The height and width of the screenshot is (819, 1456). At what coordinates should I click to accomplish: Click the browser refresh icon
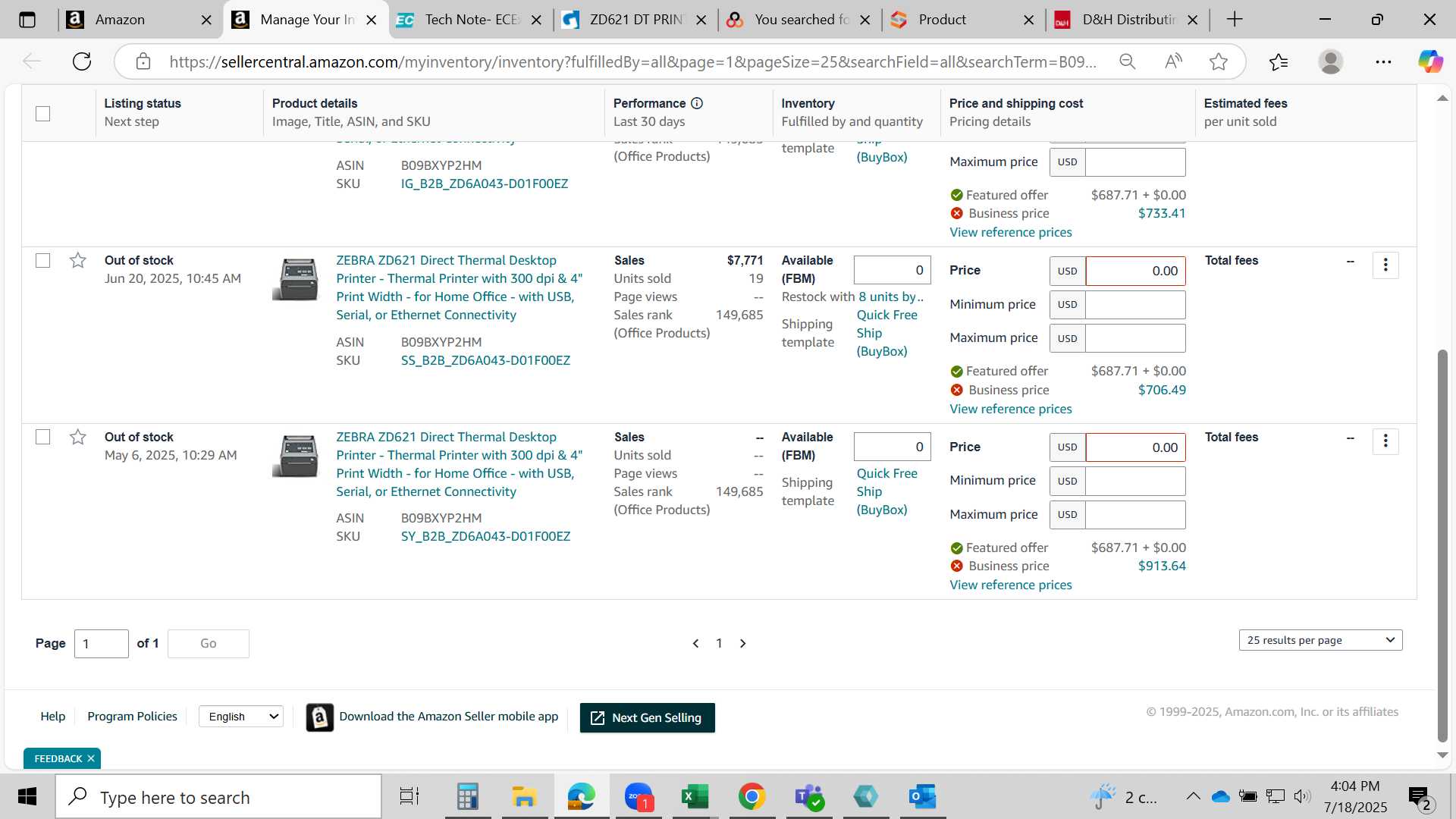pyautogui.click(x=82, y=61)
